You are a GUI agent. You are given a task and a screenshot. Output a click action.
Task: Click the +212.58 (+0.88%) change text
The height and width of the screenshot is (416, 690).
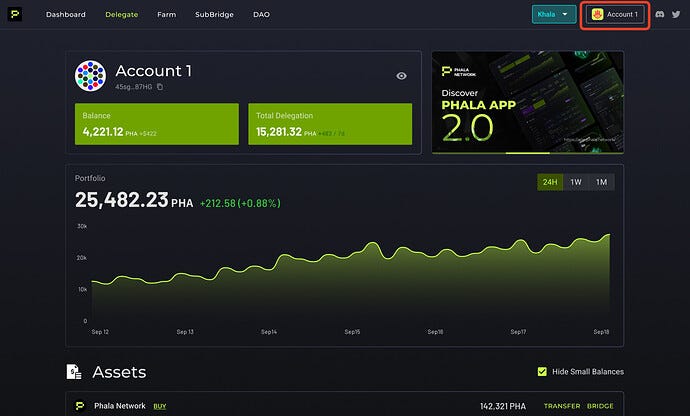[240, 203]
